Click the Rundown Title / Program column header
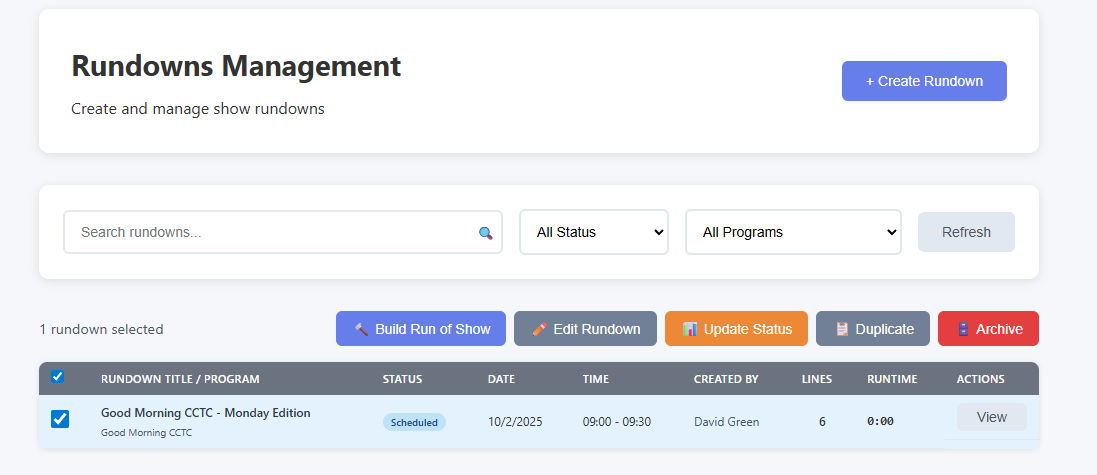This screenshot has height=475, width=1097. [180, 379]
